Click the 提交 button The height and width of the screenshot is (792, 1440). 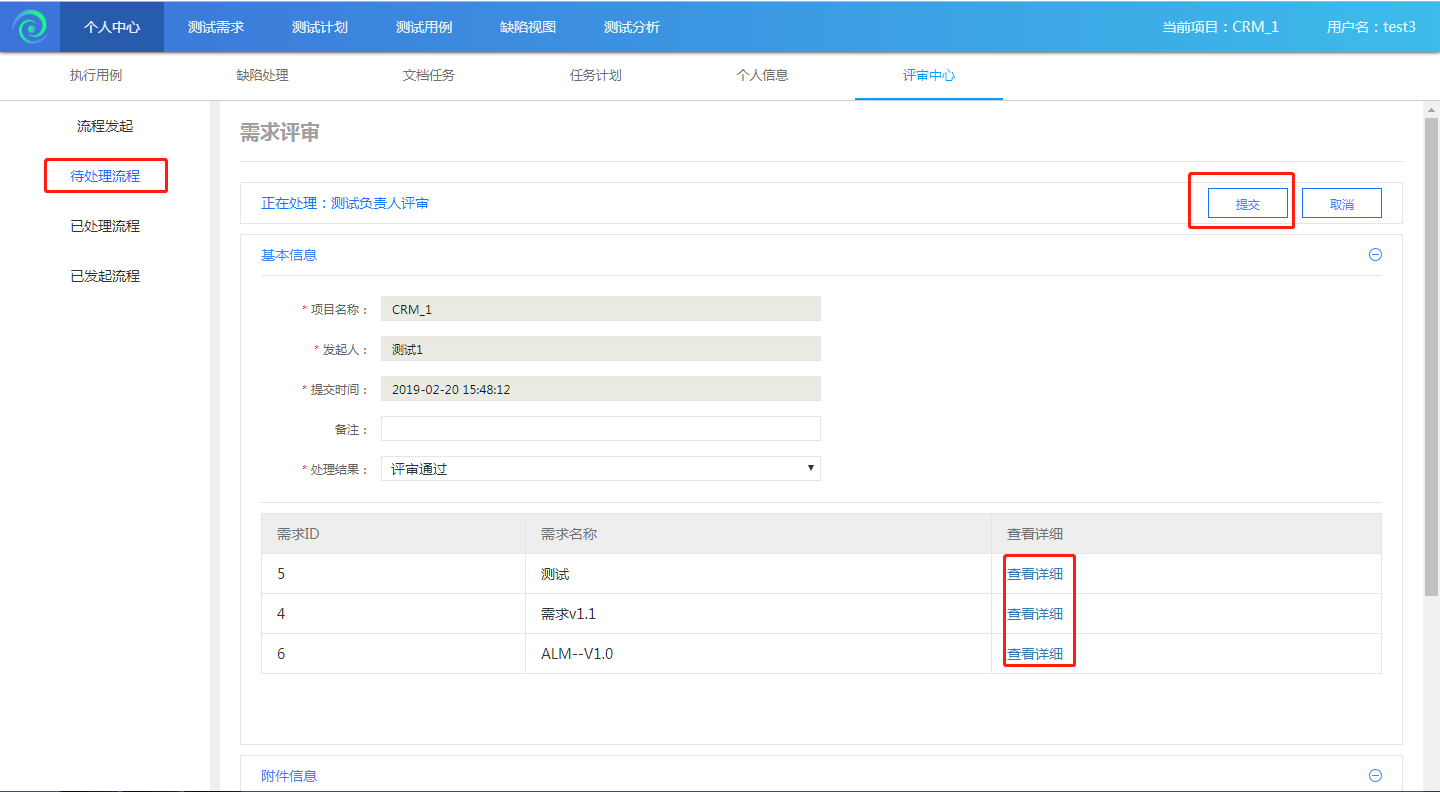click(x=1247, y=204)
